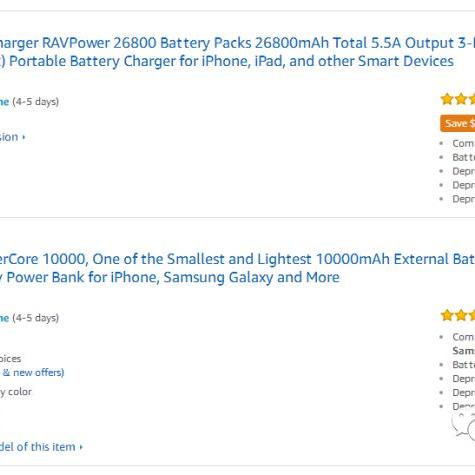Screen dimensions: 475x475
Task: Click the first 'Com' bullet under the Save badge
Action: coord(463,143)
